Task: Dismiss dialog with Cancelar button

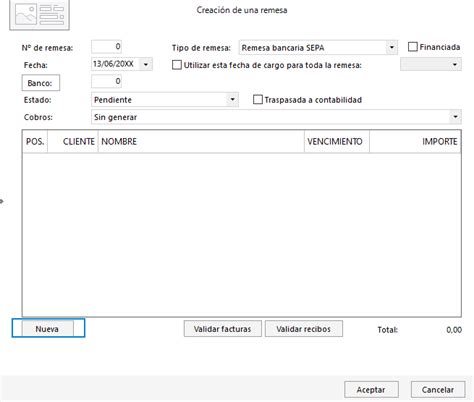Action: [x=438, y=390]
